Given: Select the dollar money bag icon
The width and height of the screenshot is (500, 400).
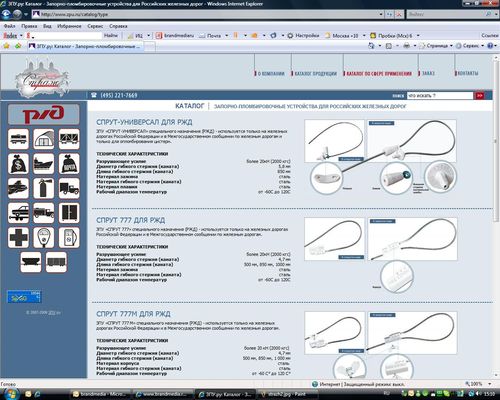Looking at the screenshot, I should pyautogui.click(x=18, y=164).
